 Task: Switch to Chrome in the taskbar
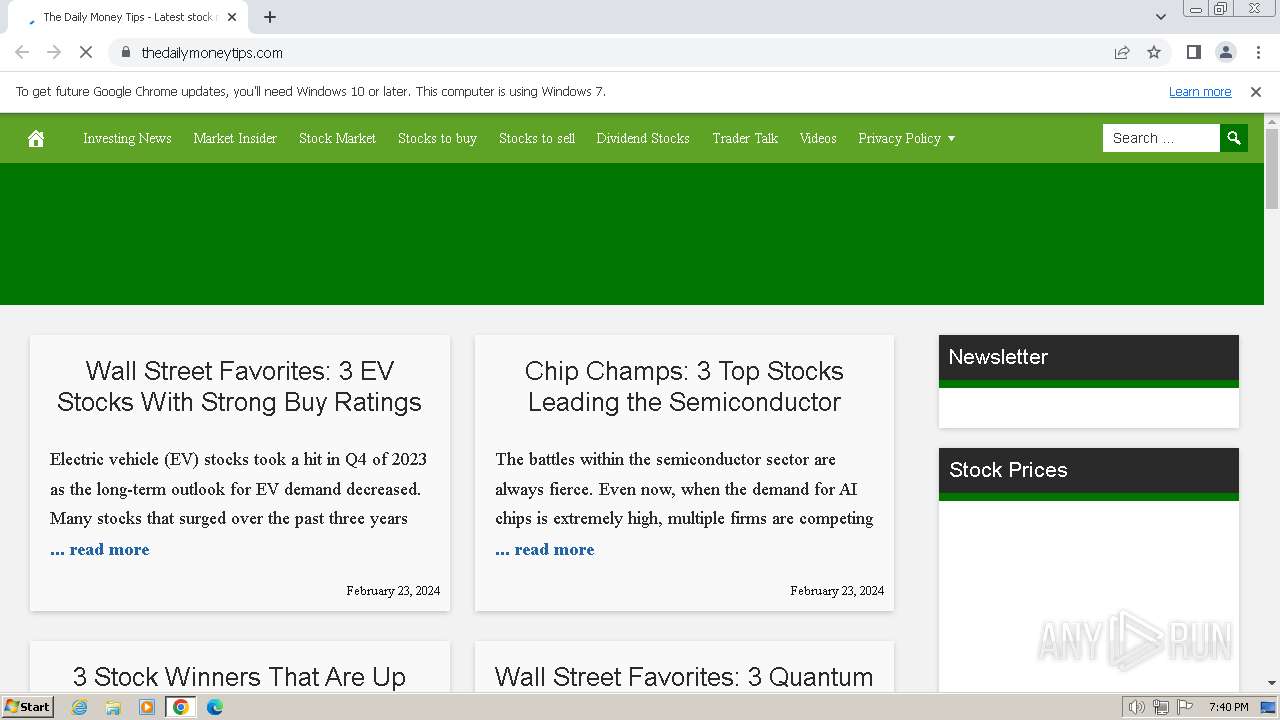[180, 707]
